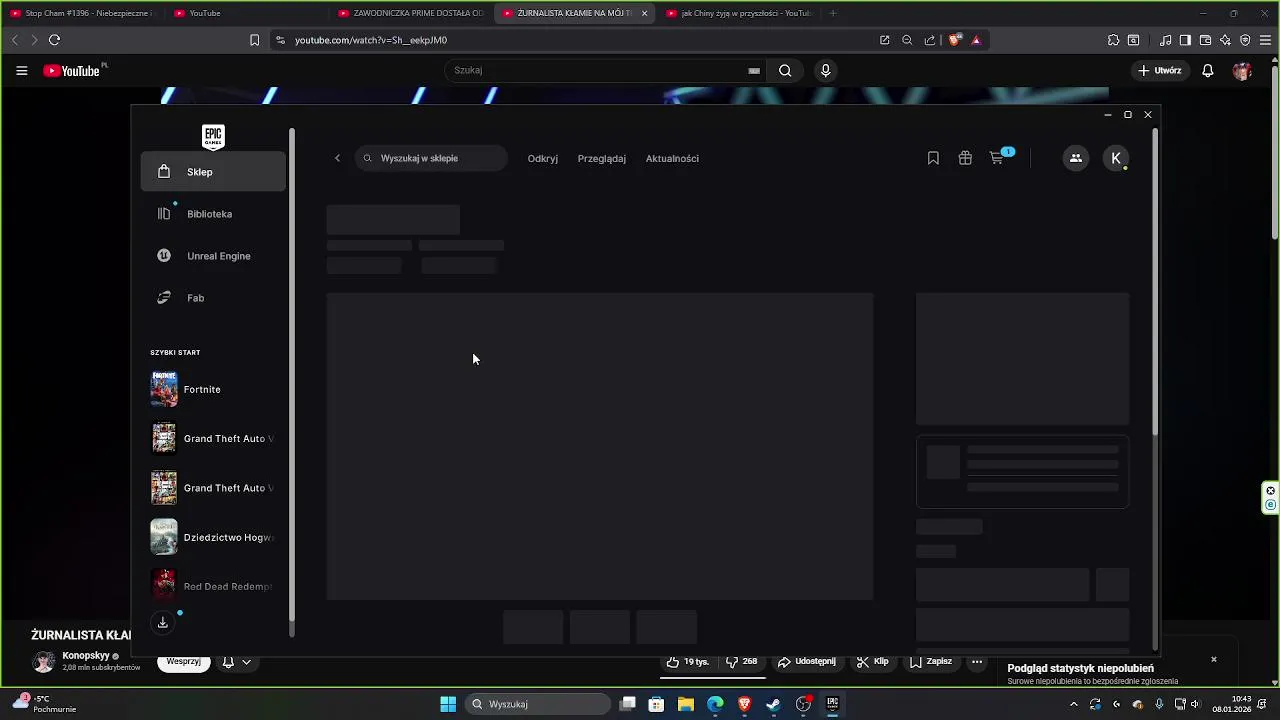The image size is (1280, 720).
Task: Open YouTube notifications bell
Action: coord(1208,71)
